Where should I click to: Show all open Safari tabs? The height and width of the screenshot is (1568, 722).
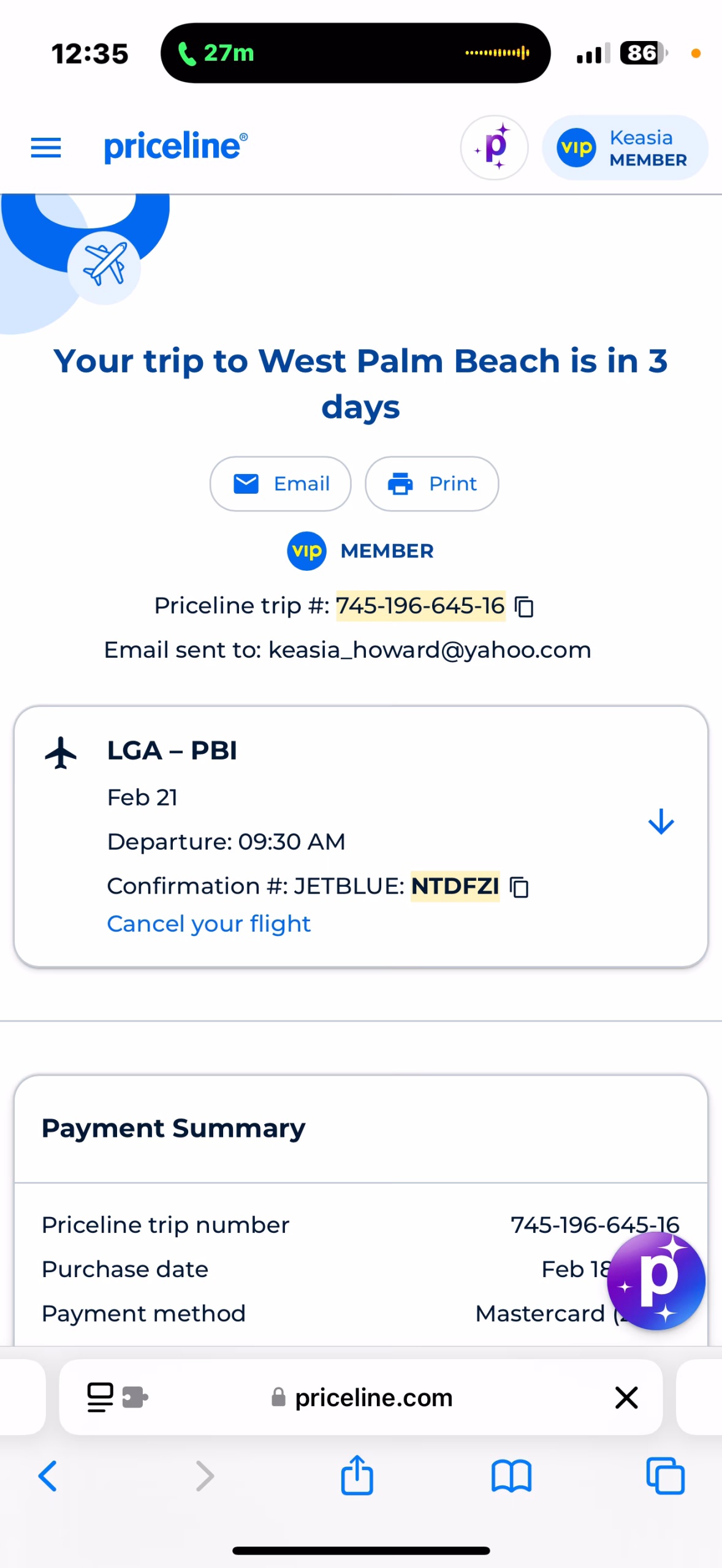click(x=666, y=1476)
